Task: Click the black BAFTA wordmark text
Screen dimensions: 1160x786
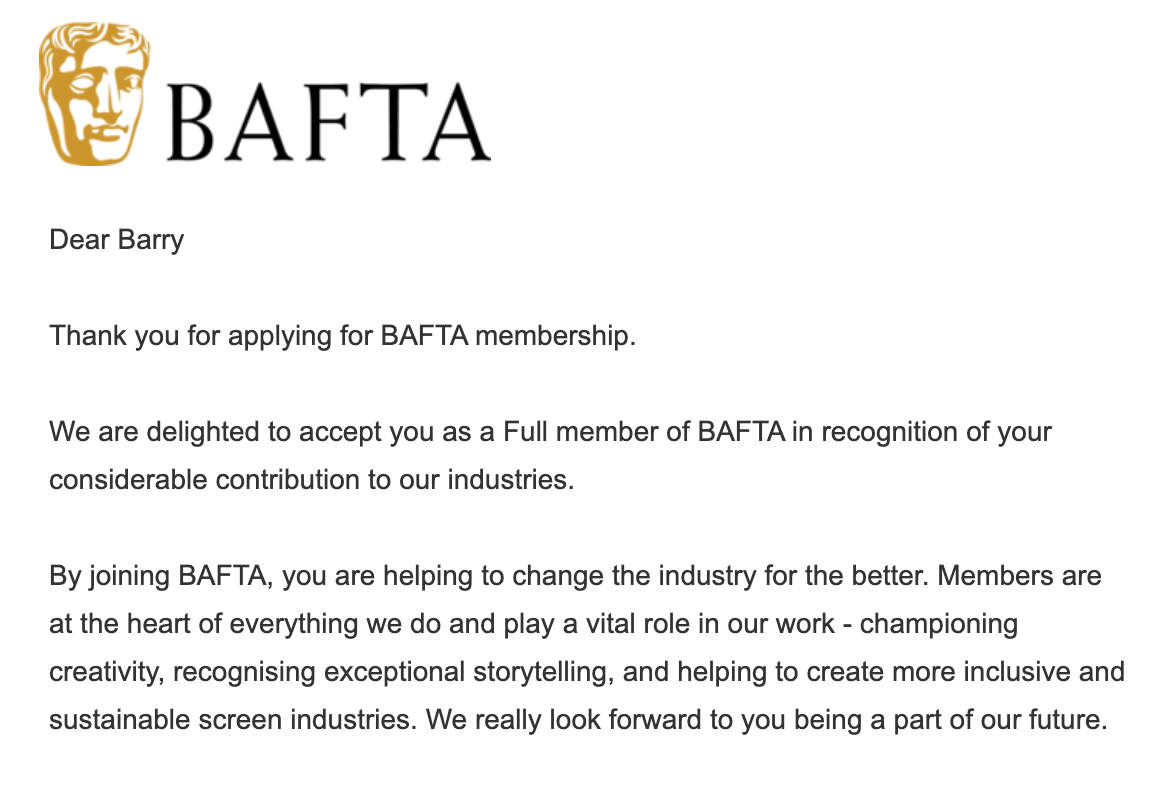Action: pyautogui.click(x=328, y=124)
